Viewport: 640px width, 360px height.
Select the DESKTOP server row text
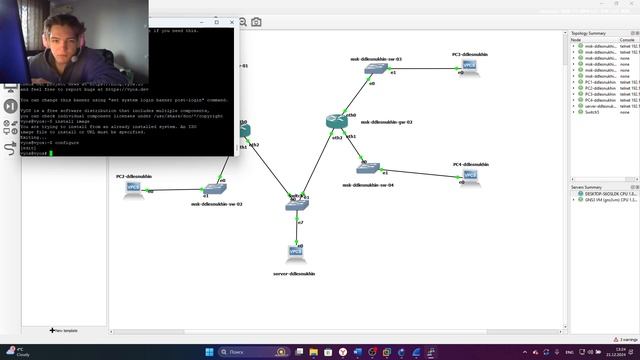click(610, 194)
